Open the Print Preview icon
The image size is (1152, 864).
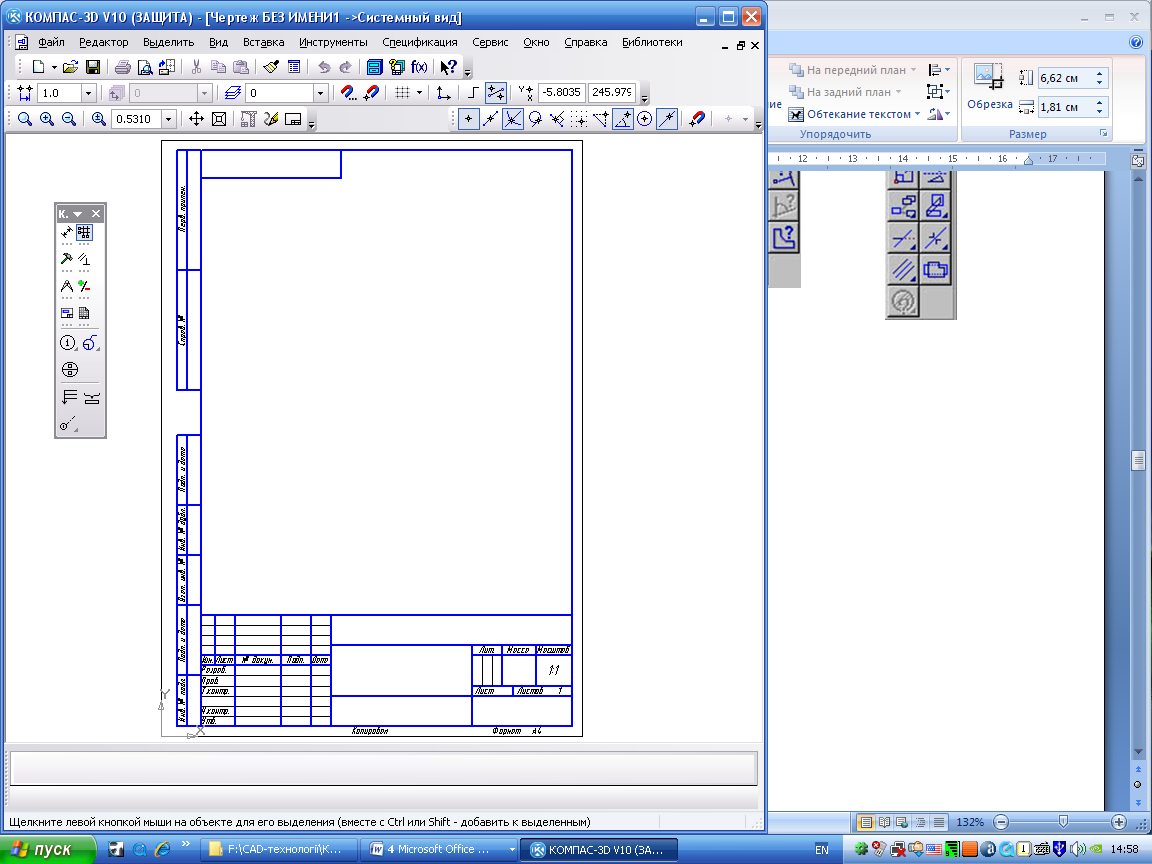145,67
